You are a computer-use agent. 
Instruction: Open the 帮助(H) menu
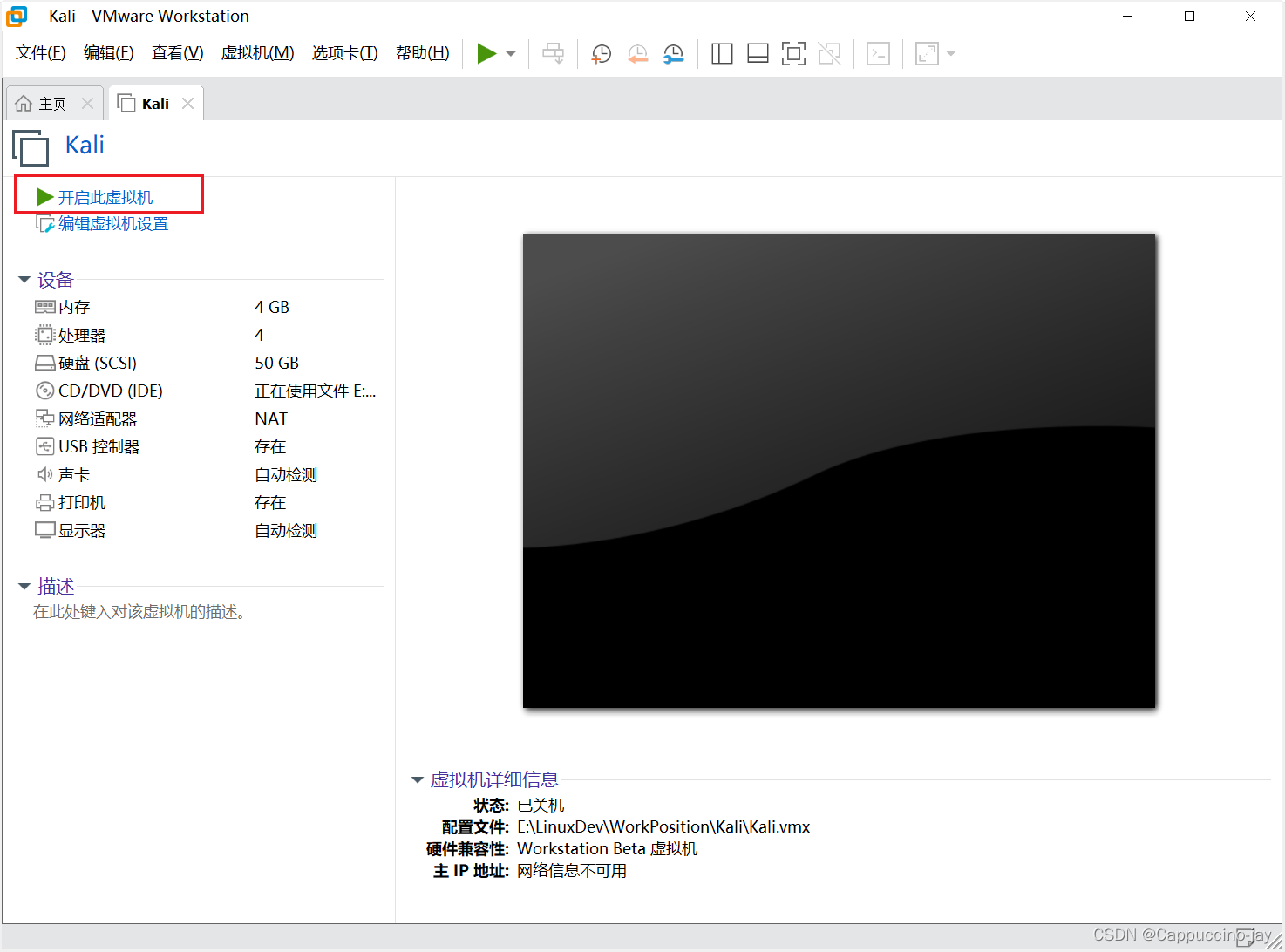pos(423,53)
